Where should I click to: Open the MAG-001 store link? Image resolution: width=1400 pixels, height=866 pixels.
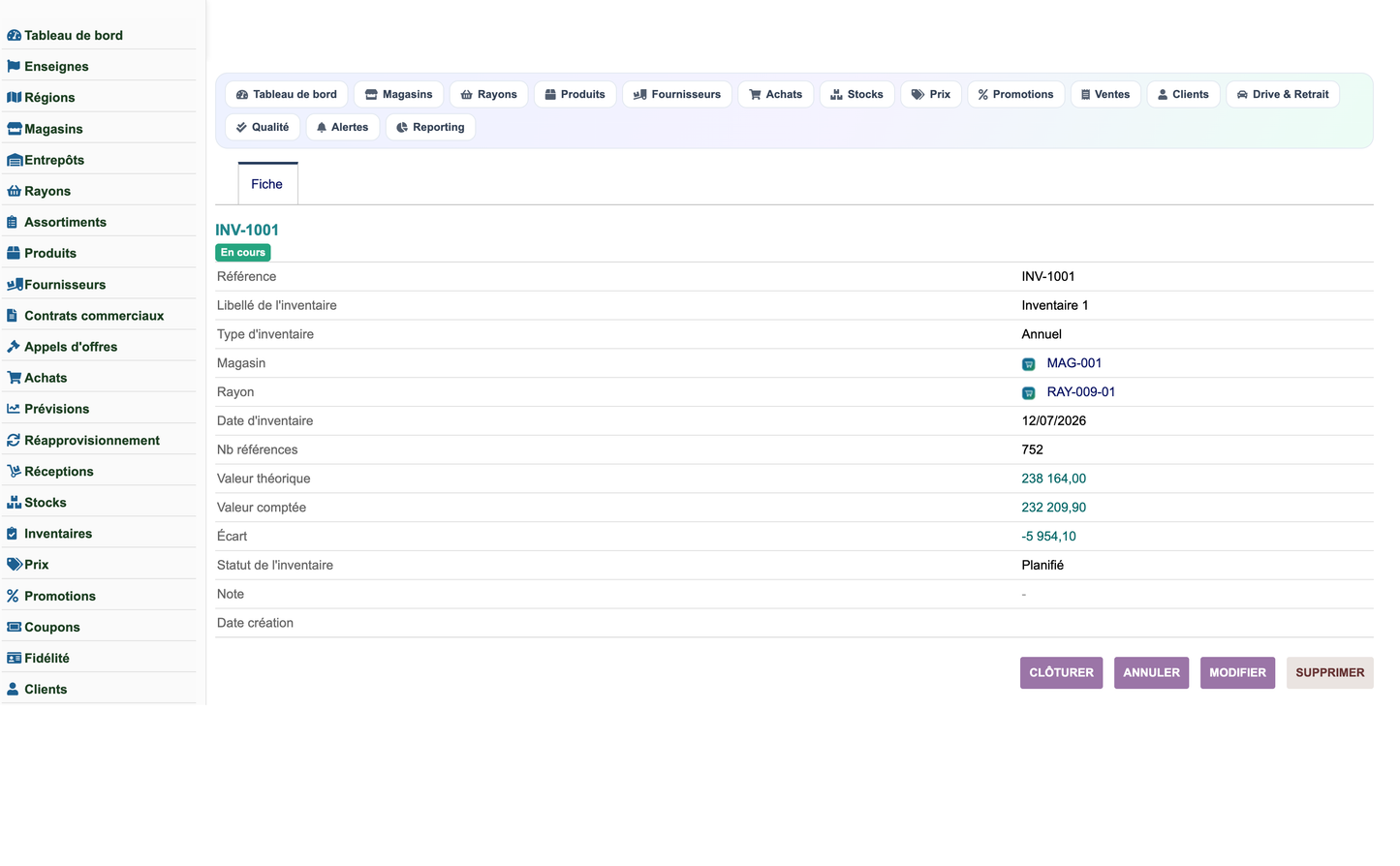(1073, 363)
